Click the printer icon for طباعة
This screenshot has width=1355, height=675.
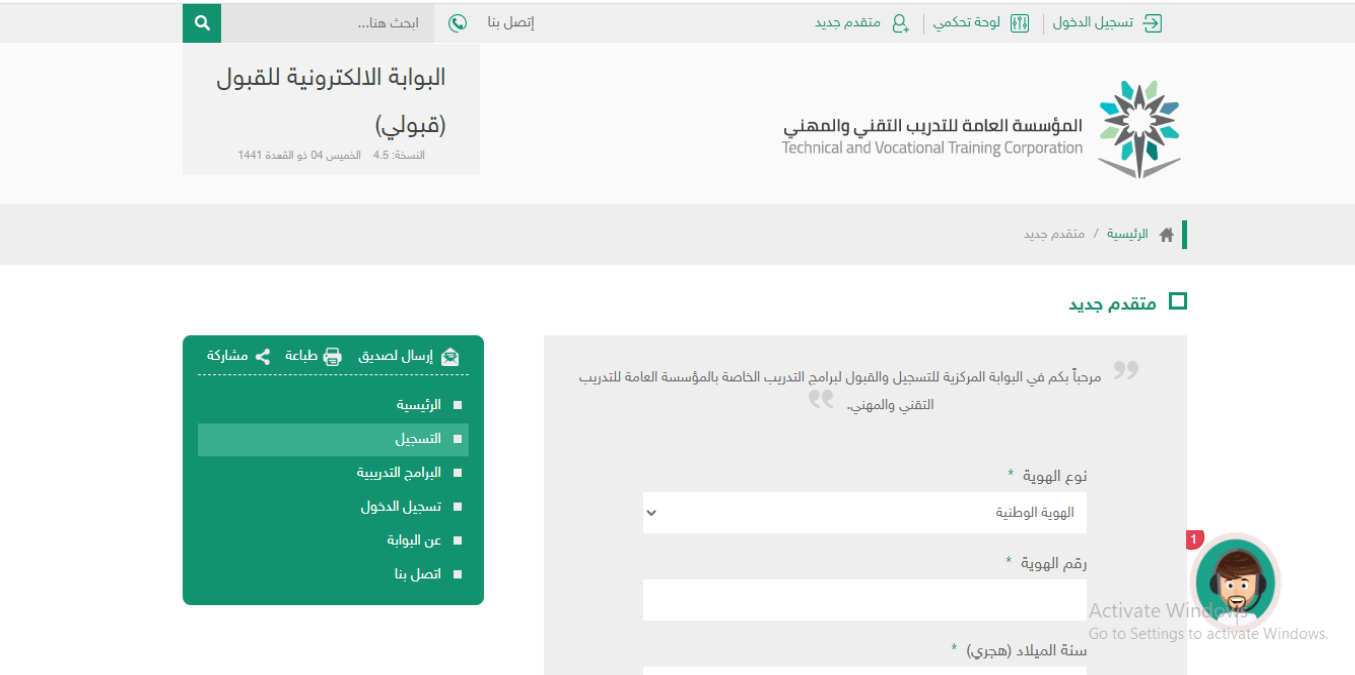click(x=332, y=356)
